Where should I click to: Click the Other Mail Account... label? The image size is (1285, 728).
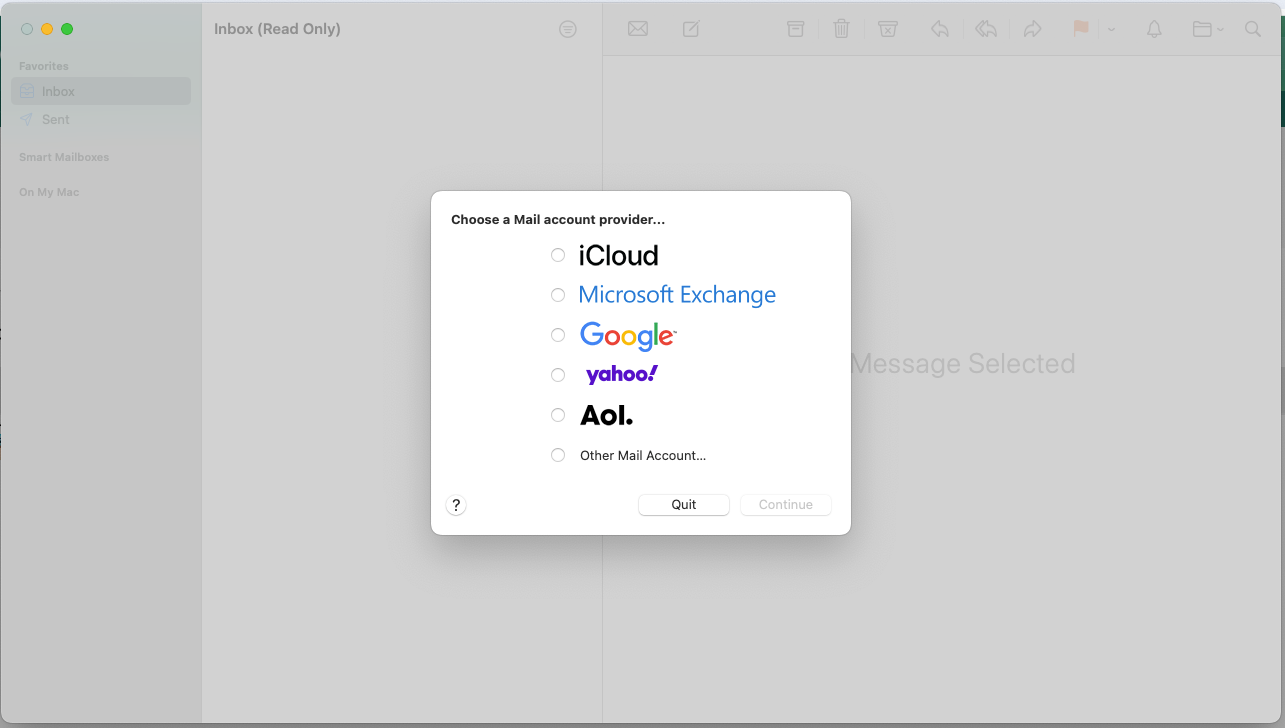point(643,455)
